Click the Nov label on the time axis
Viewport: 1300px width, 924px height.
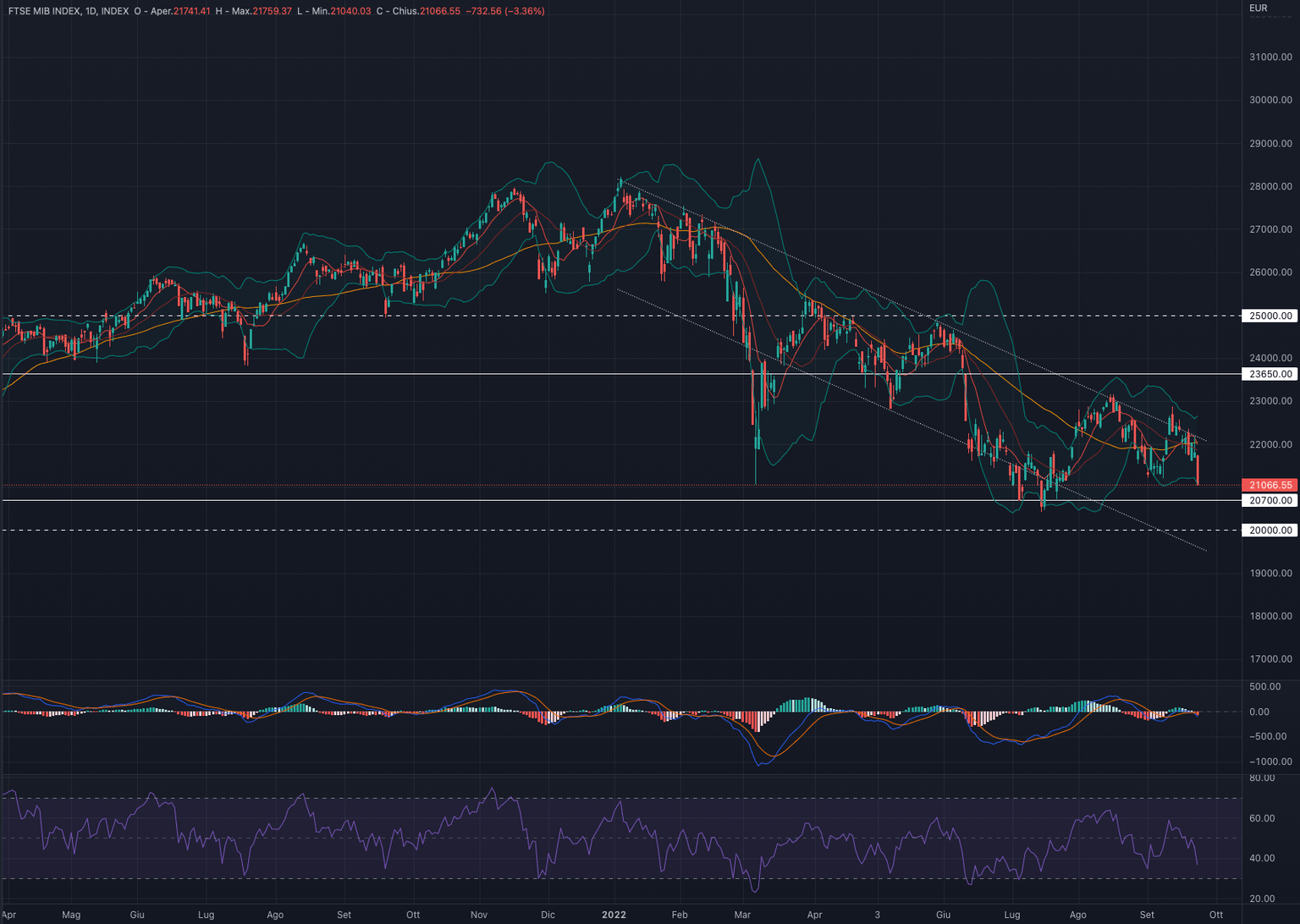click(x=479, y=915)
